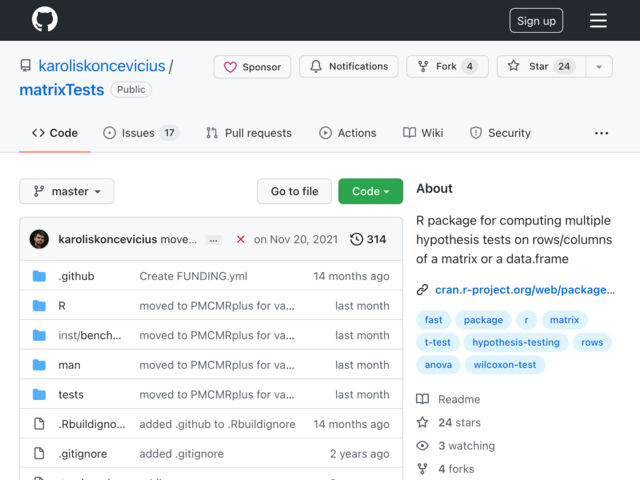640x480 pixels.
Task: Fork the matrixTests repository
Action: point(447,67)
